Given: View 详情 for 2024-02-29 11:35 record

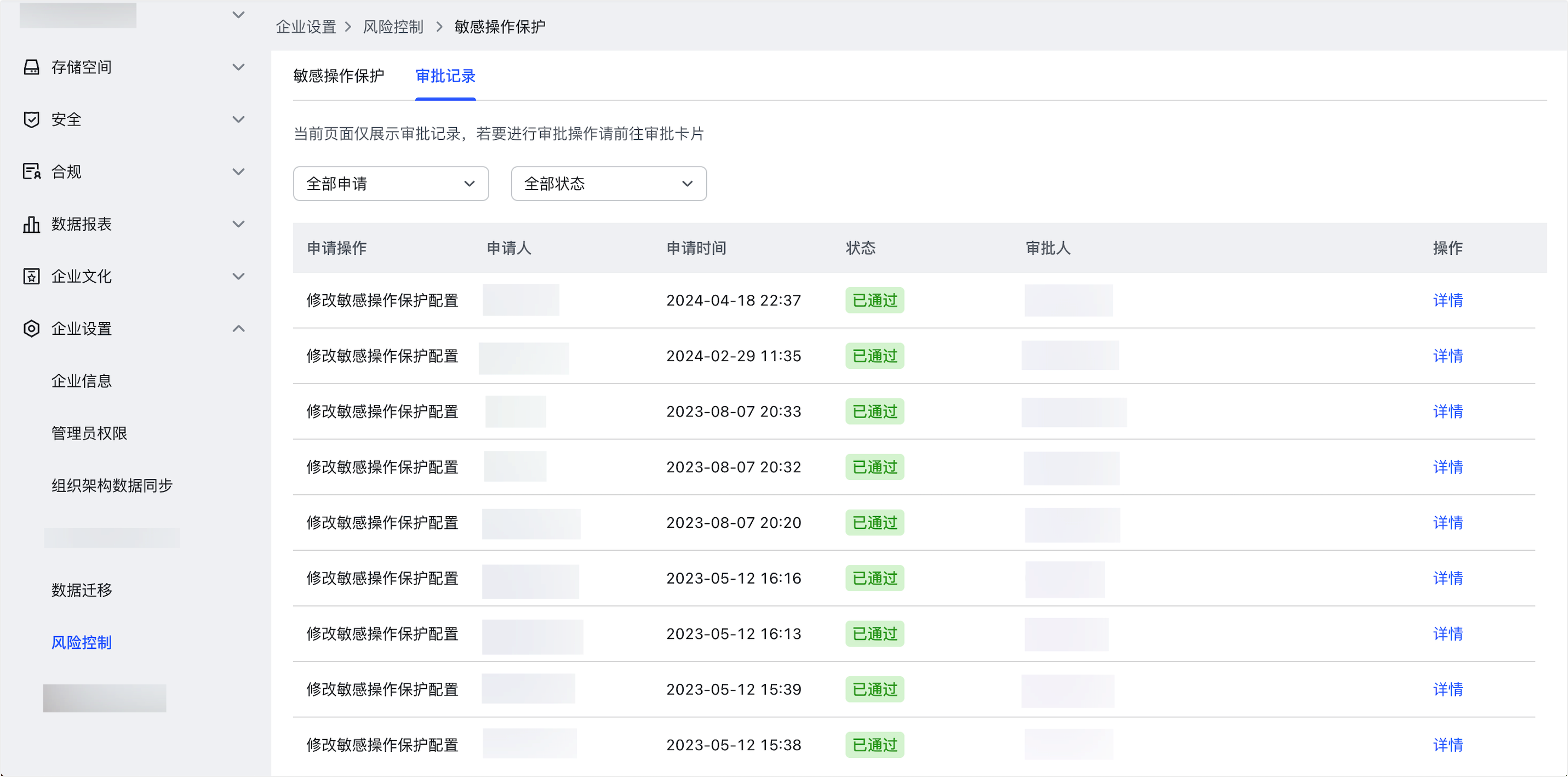Looking at the screenshot, I should (1447, 356).
